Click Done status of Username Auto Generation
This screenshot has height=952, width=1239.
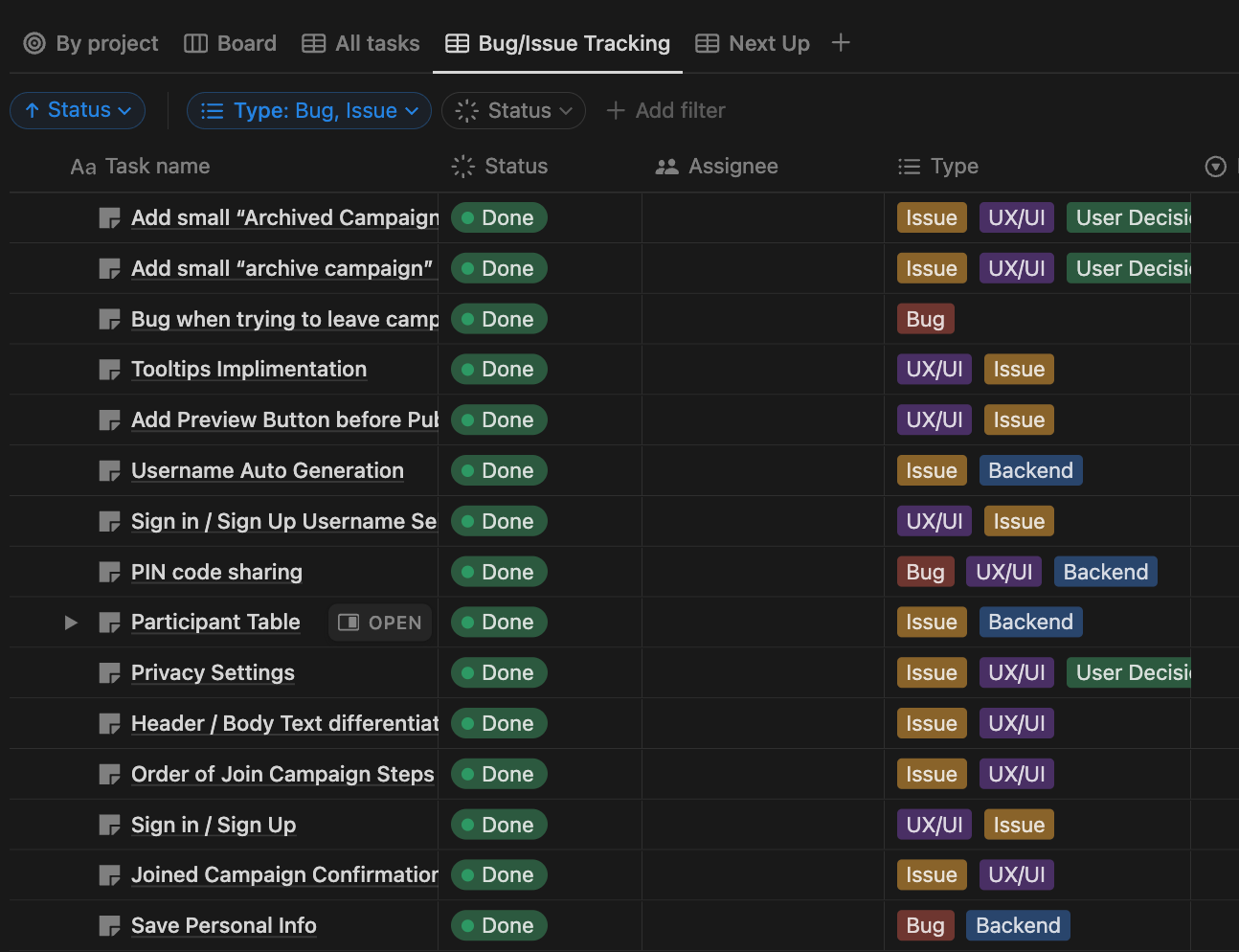pyautogui.click(x=499, y=471)
